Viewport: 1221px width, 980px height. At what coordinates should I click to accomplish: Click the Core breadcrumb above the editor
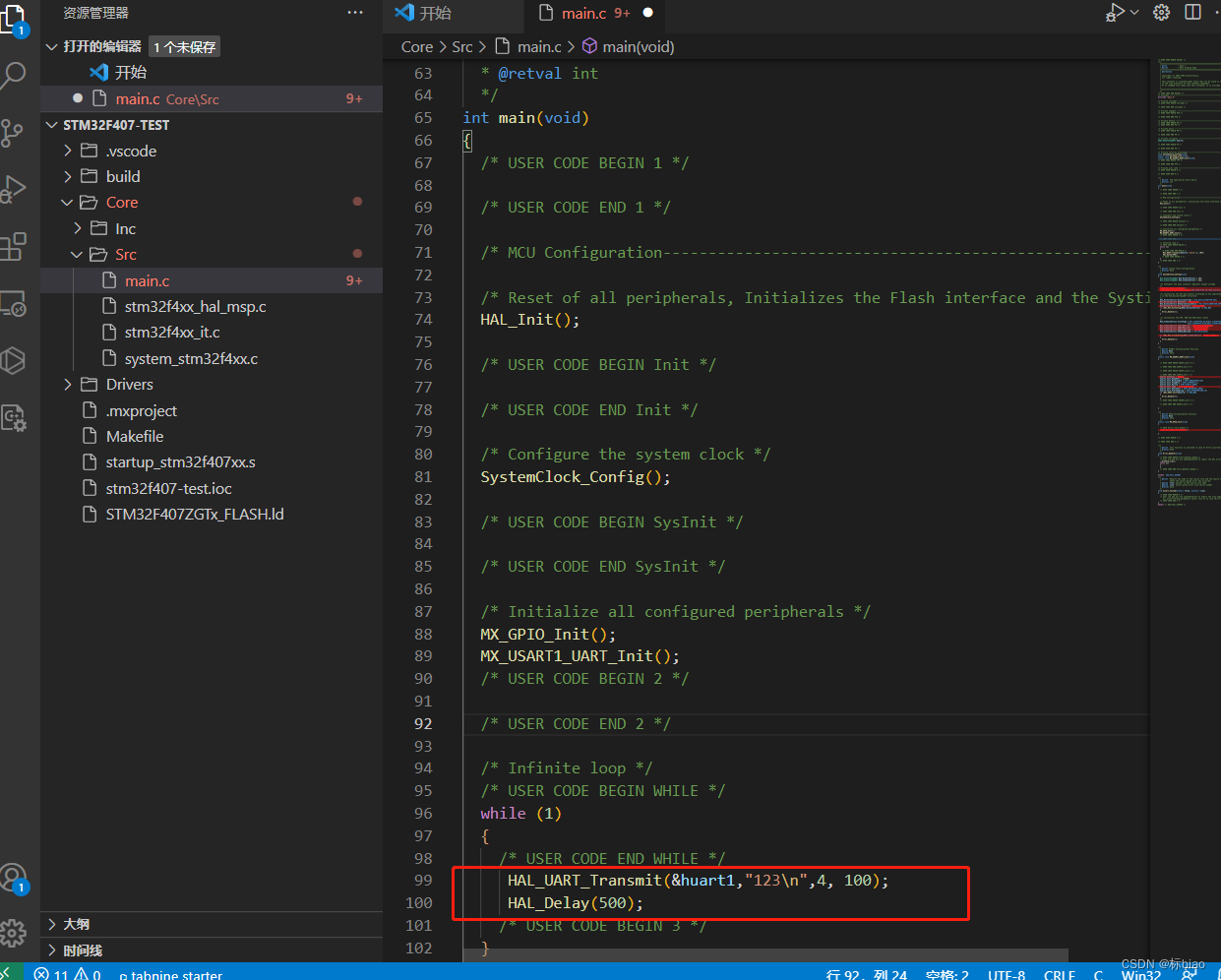tap(417, 46)
